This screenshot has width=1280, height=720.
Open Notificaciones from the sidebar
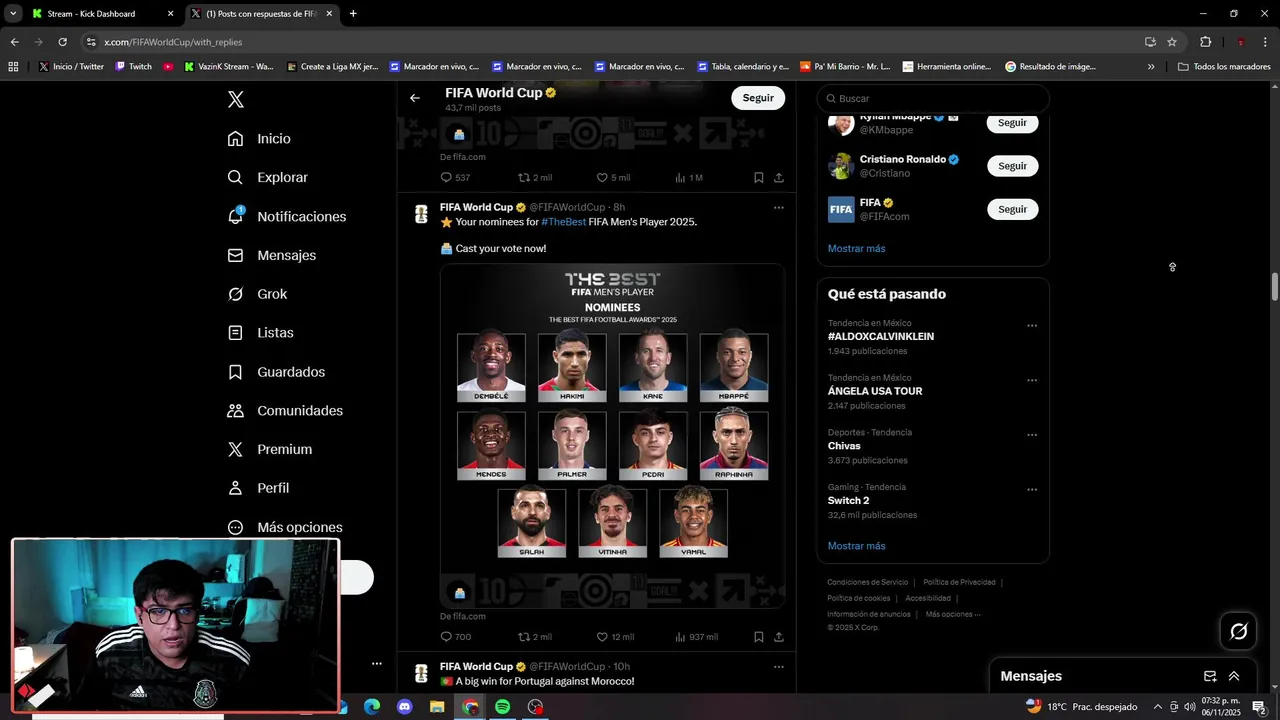tap(286, 216)
